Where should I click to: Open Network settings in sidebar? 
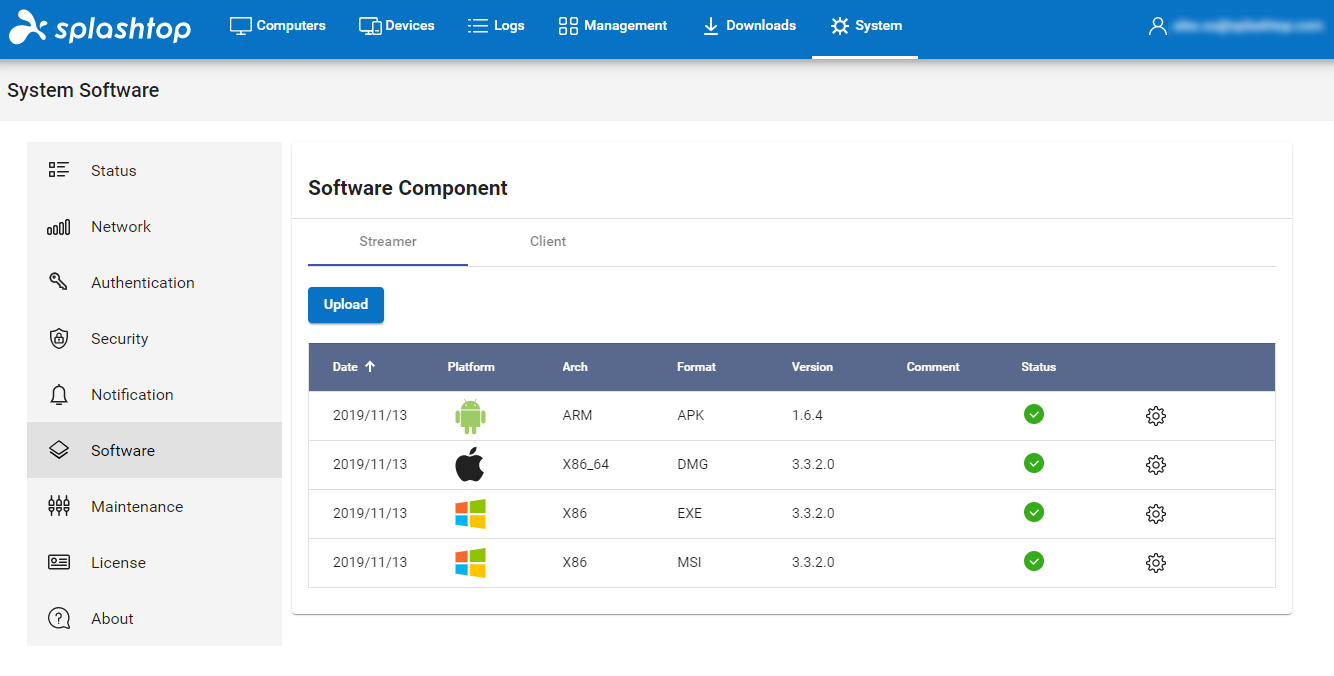pos(121,227)
